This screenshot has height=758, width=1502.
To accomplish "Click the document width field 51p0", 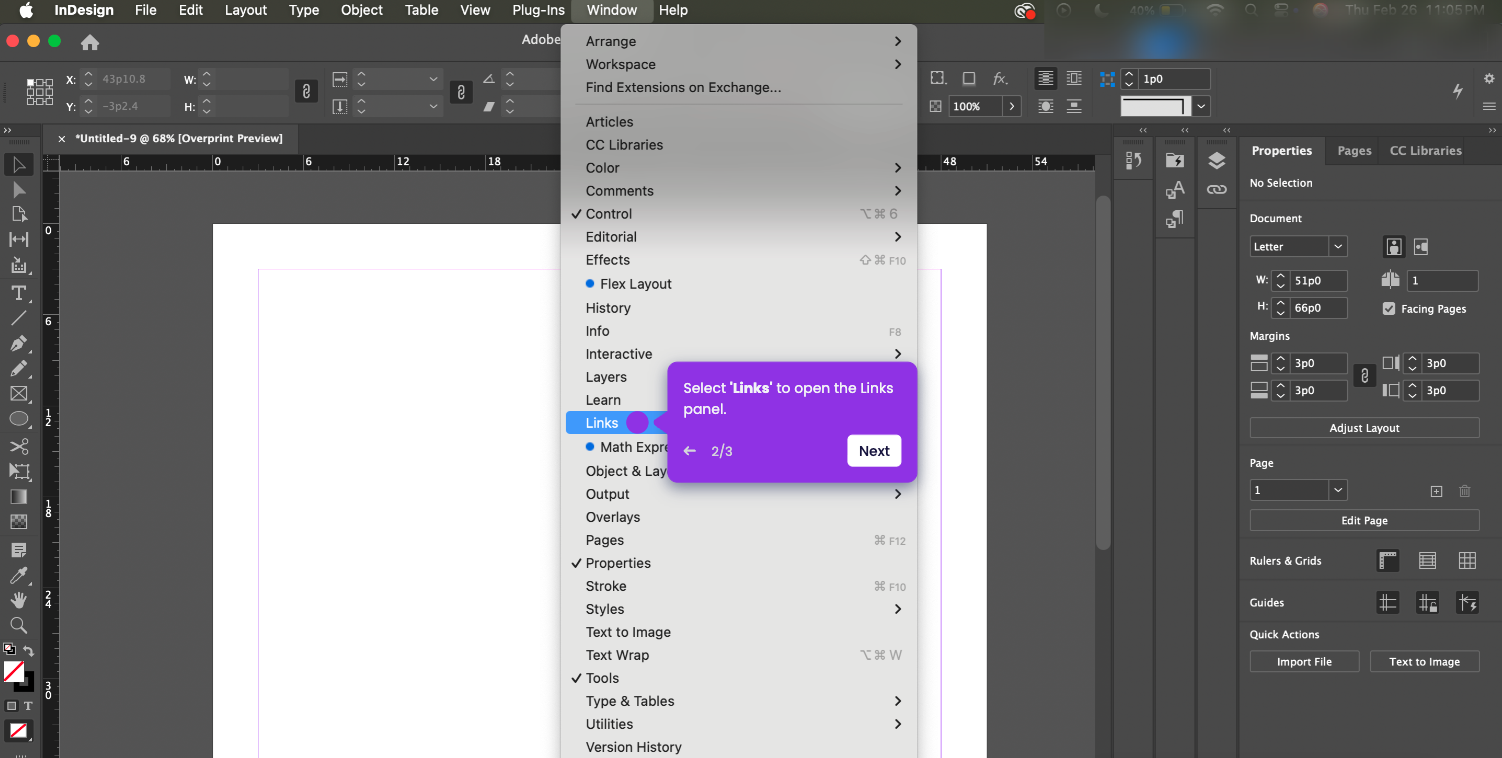I will [1318, 281].
